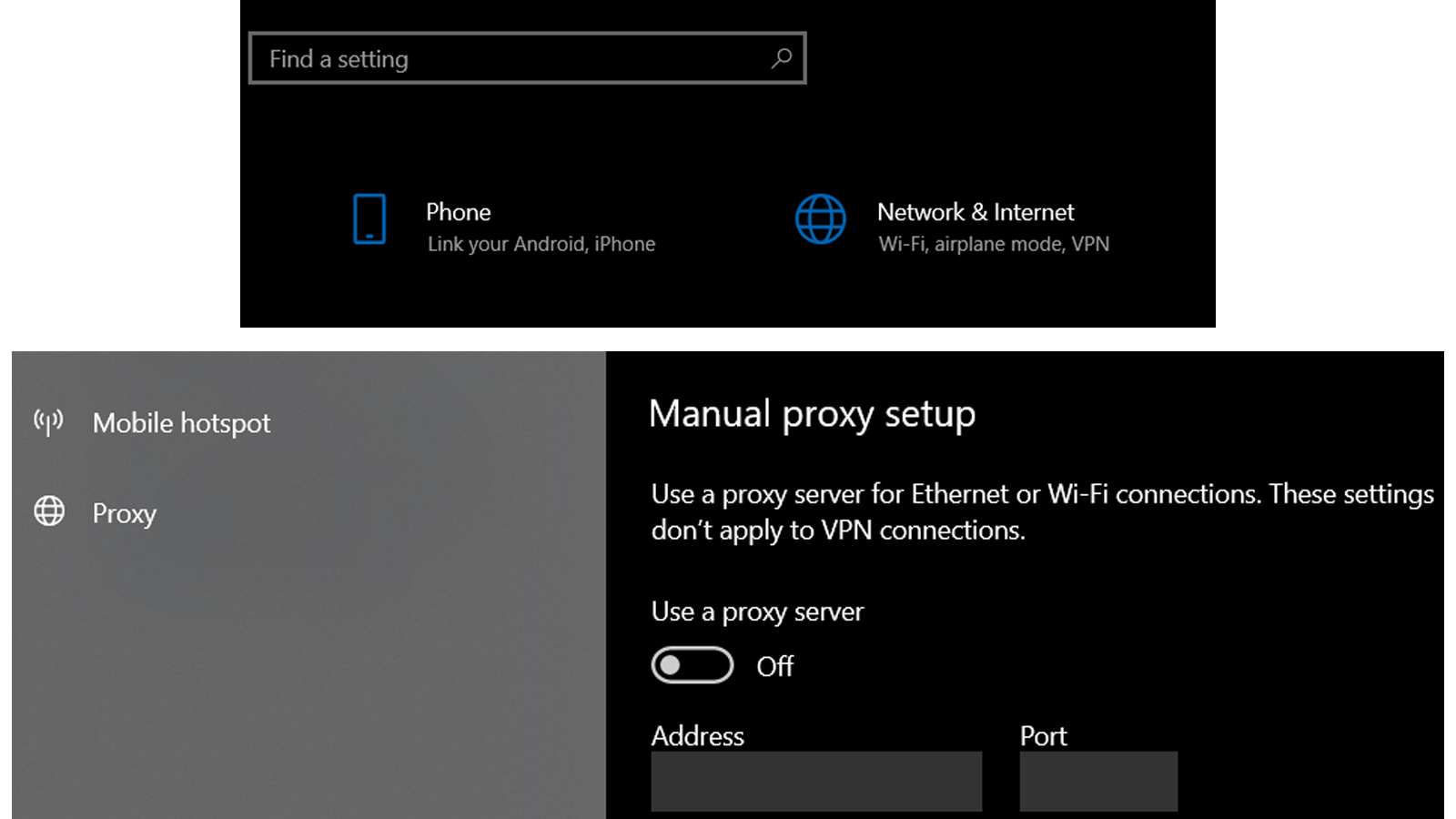This screenshot has height=819, width=1456.
Task: Focus the Find a setting search box
Action: [x=528, y=58]
